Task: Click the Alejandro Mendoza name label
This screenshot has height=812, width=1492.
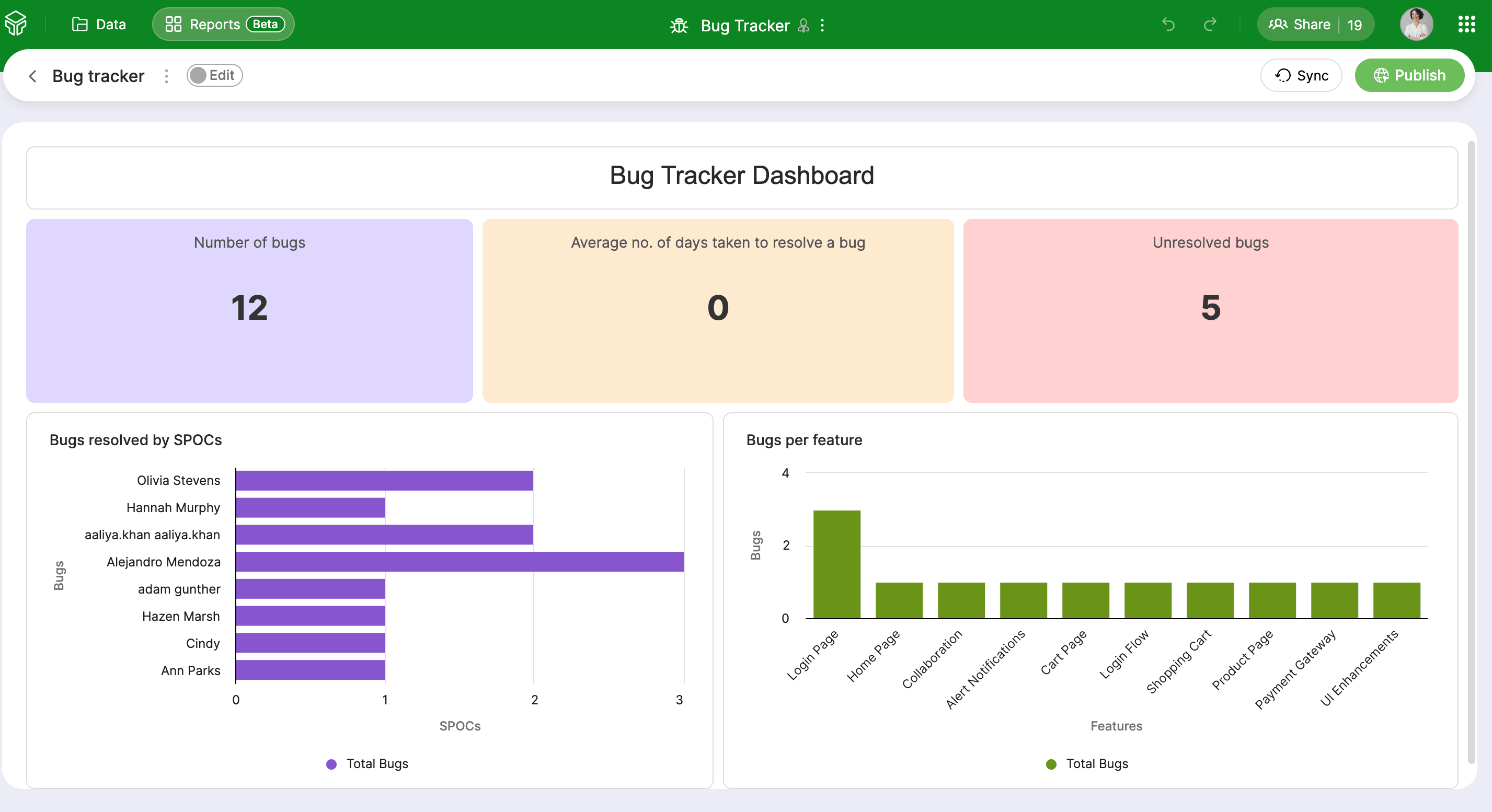Action: click(163, 562)
